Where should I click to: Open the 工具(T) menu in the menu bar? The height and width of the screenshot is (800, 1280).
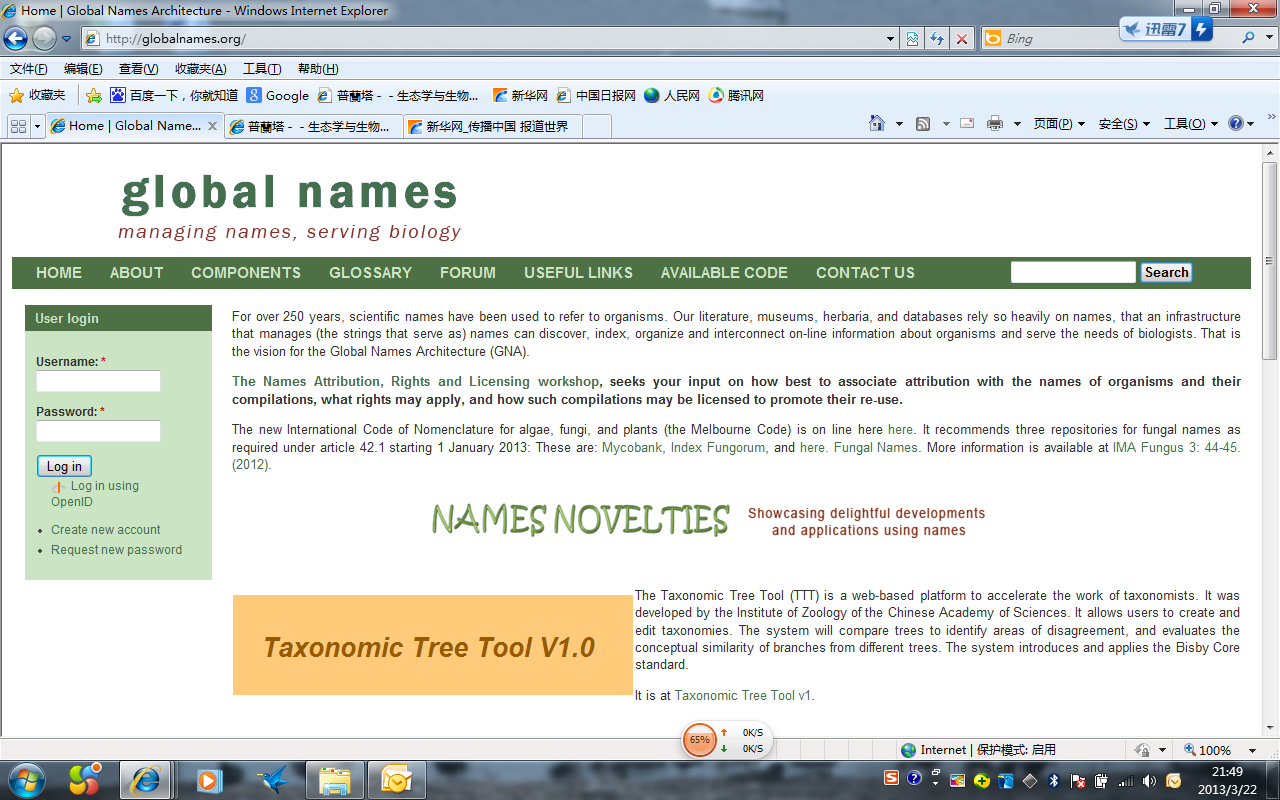coord(262,69)
